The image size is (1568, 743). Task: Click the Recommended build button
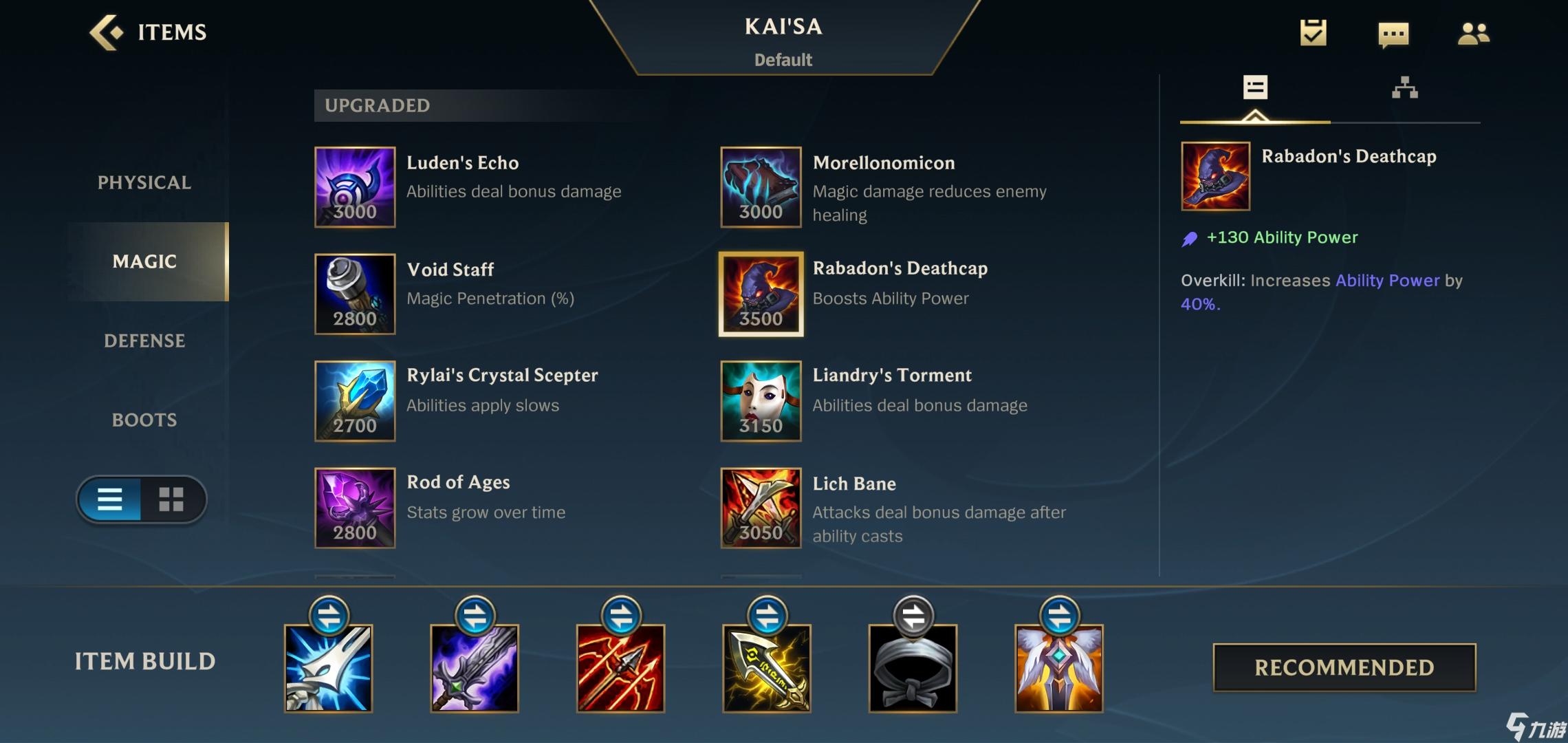pyautogui.click(x=1344, y=667)
